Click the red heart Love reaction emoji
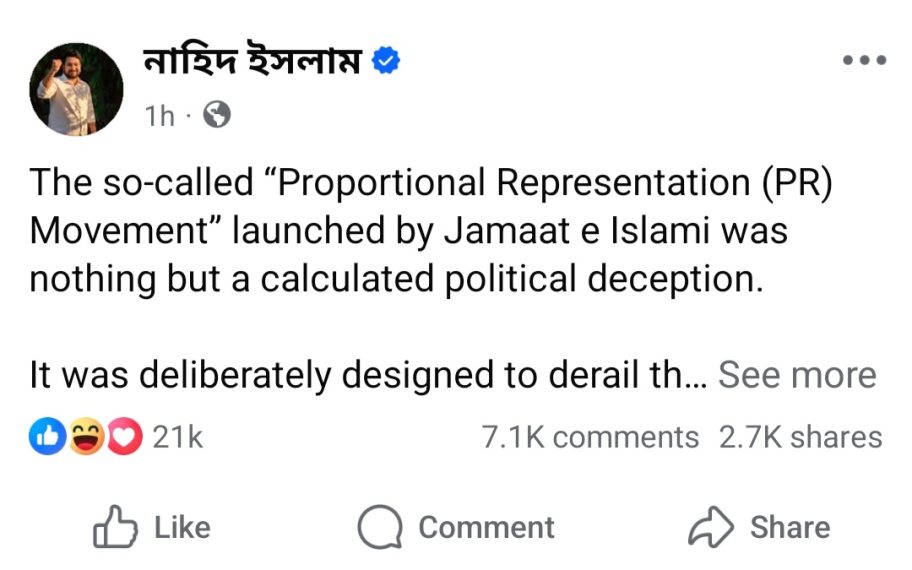 point(124,437)
